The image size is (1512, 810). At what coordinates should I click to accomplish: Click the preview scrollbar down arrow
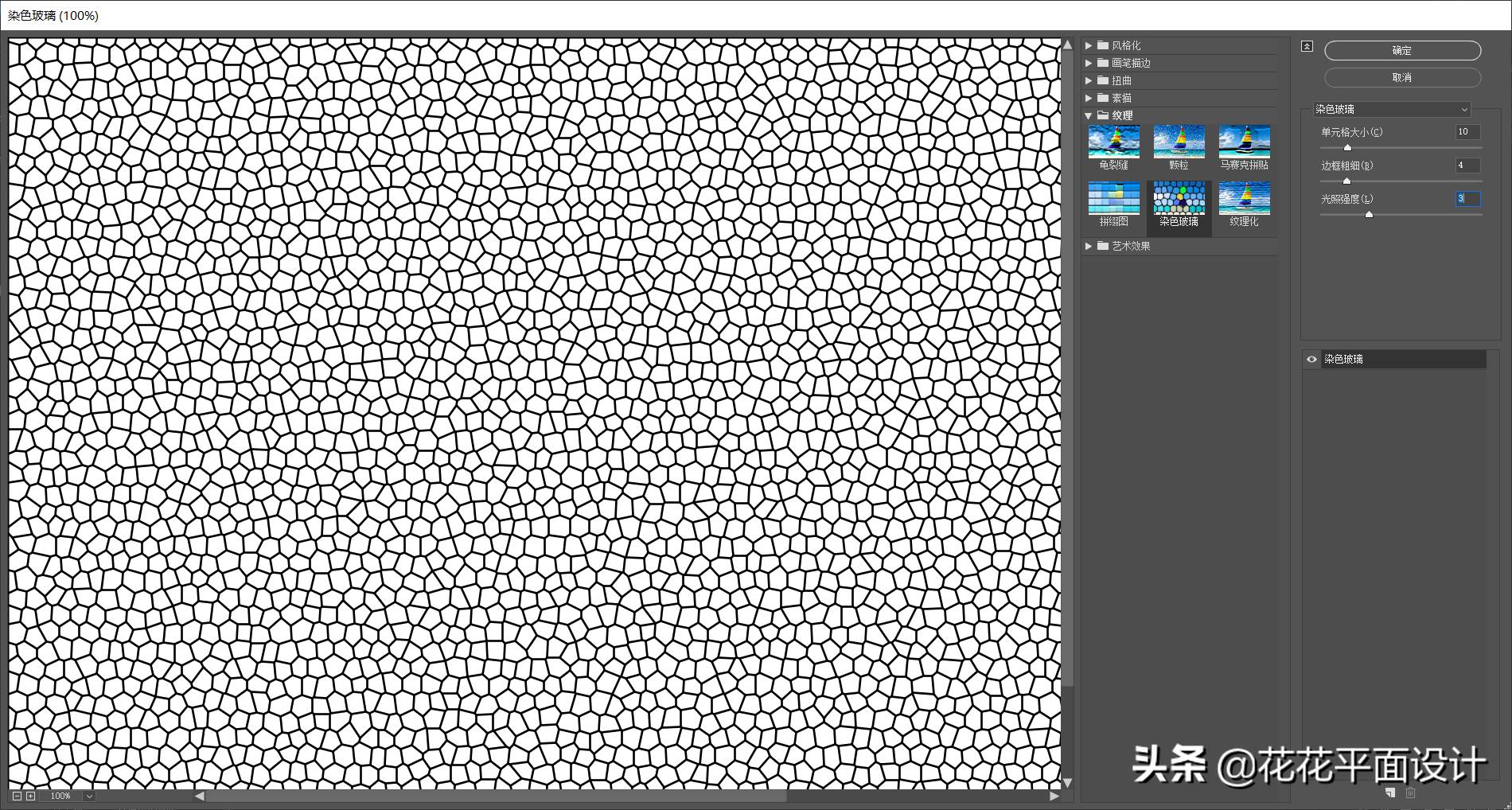tap(1068, 783)
